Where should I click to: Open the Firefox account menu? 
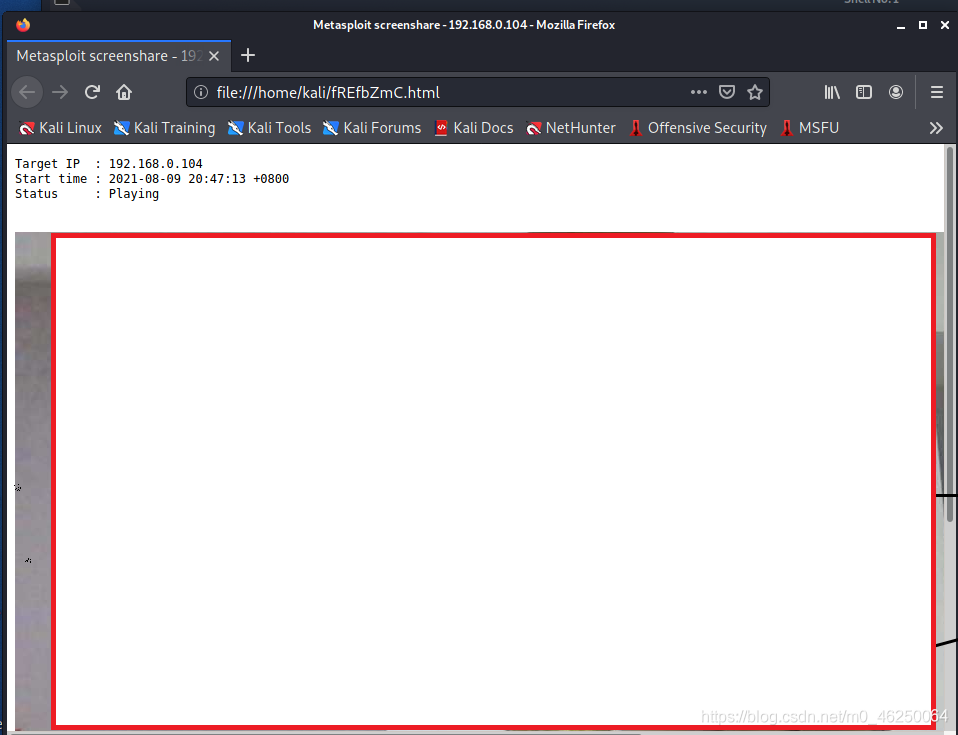point(896,92)
